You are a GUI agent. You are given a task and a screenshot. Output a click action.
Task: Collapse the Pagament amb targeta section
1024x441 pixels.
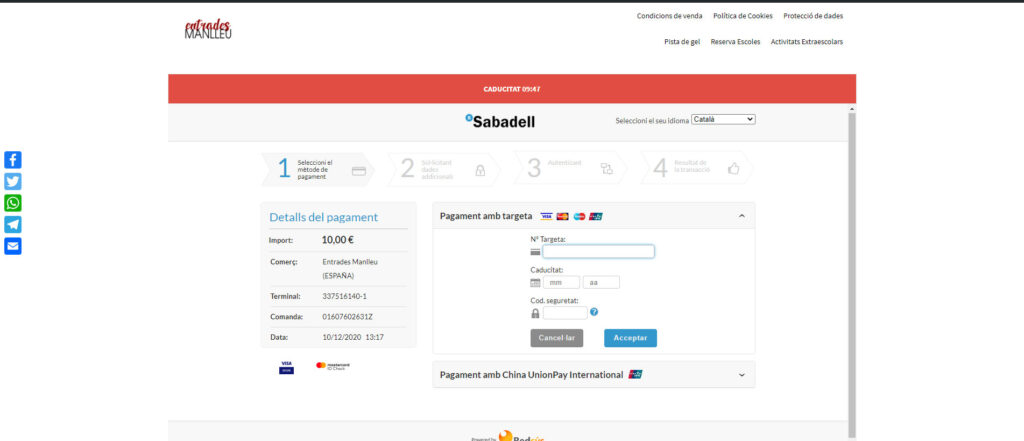[741, 216]
